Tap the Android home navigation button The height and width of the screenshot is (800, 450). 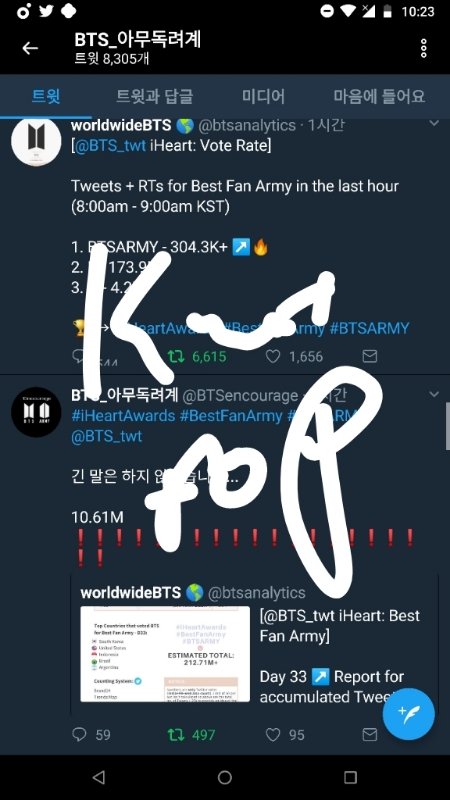tap(225, 777)
